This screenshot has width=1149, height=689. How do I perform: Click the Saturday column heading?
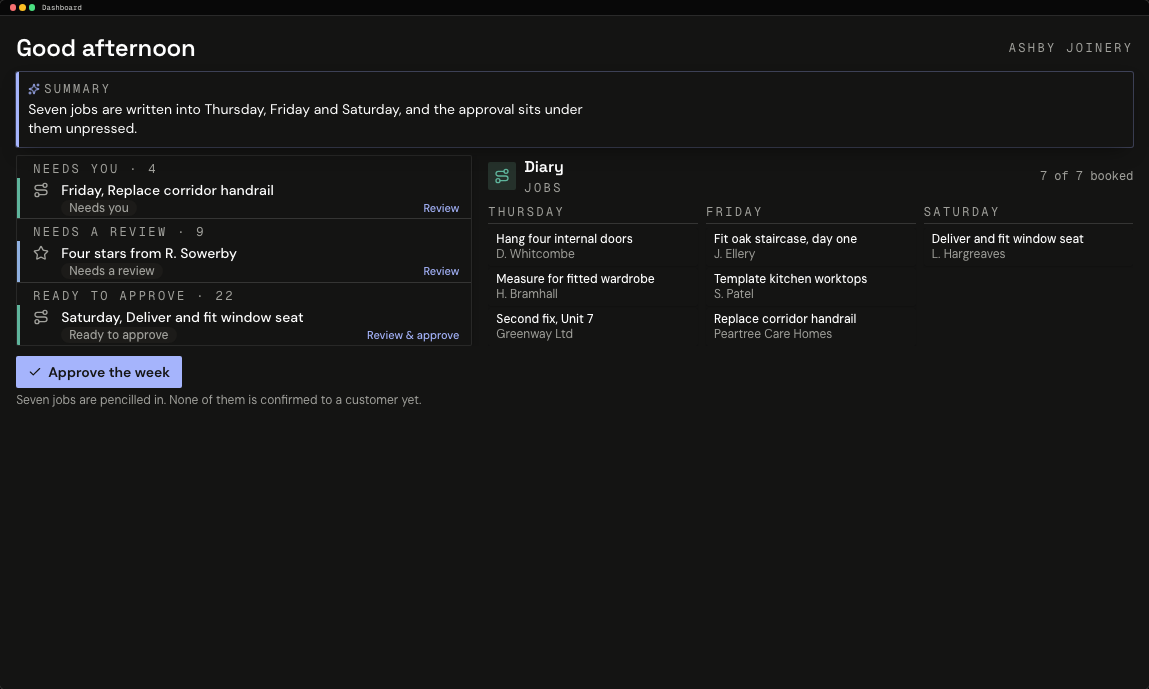click(x=961, y=212)
